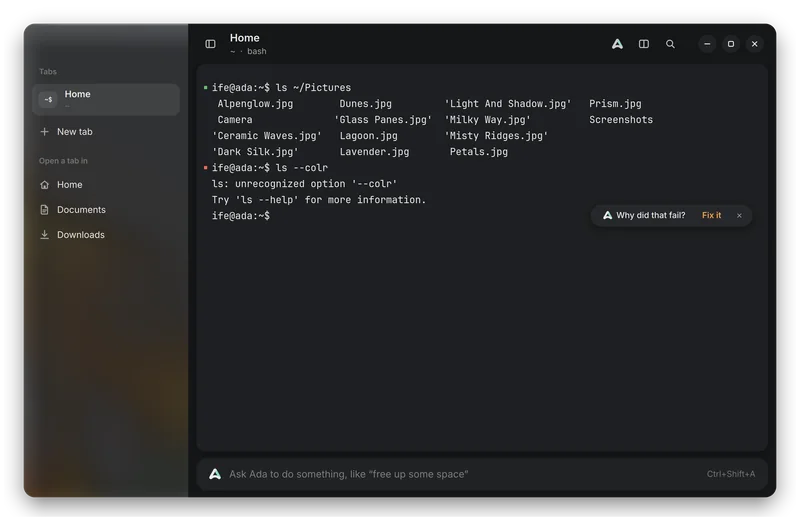The image size is (800, 521).
Task: Click the Fix it link
Action: [x=711, y=215]
